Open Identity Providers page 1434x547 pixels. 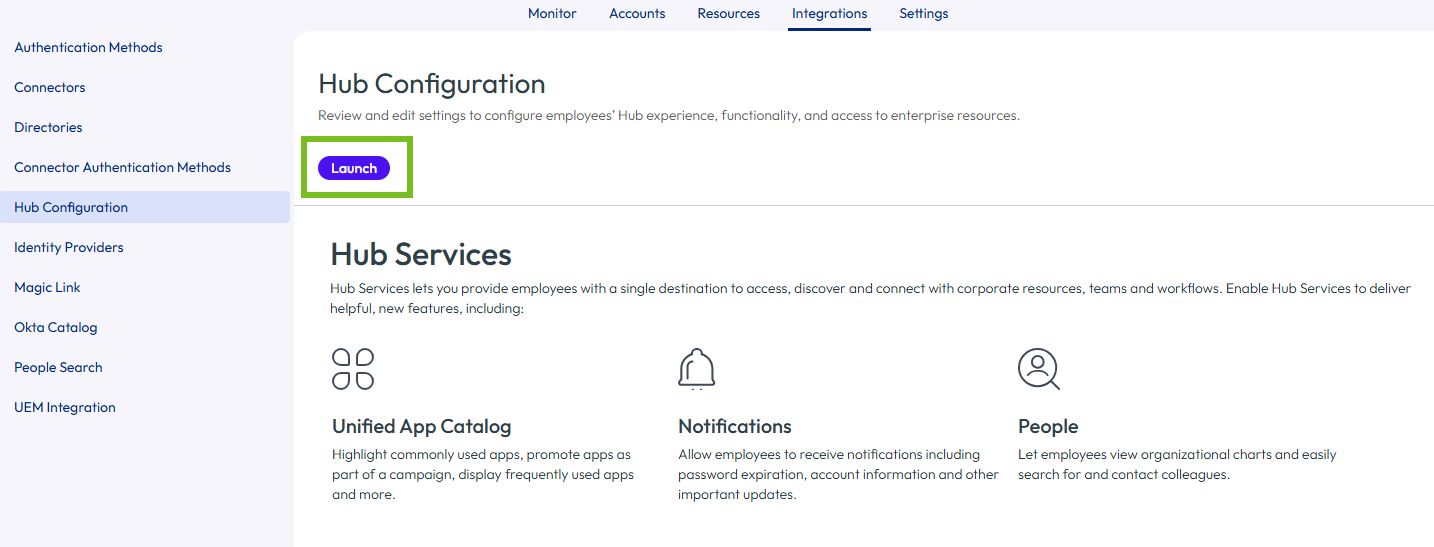(x=145, y=247)
